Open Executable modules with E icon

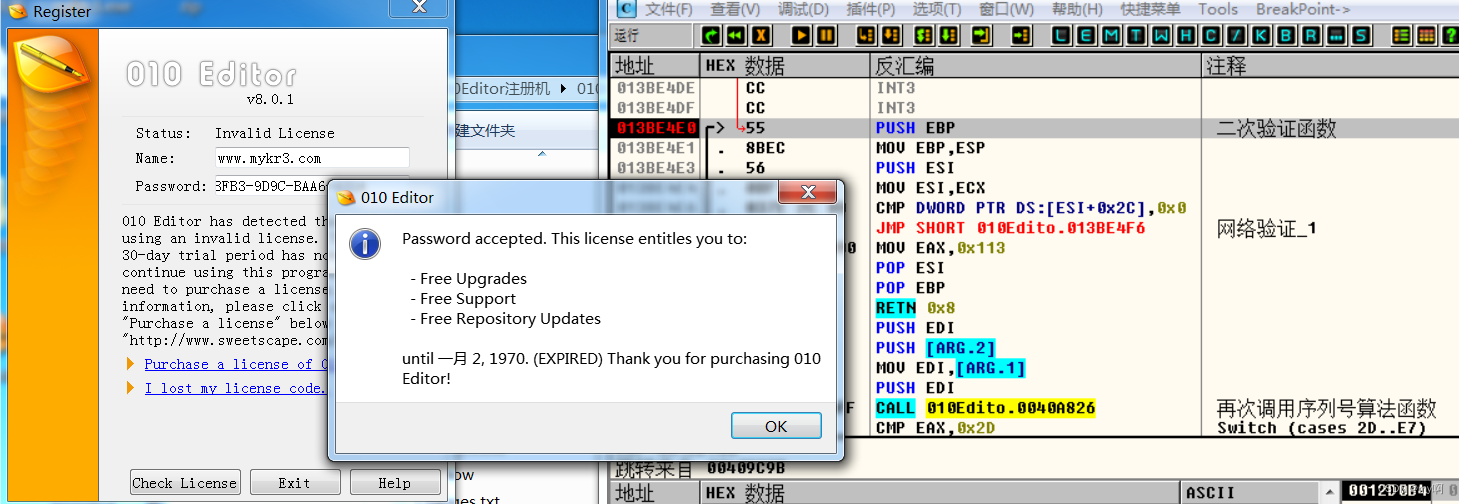click(x=1087, y=36)
